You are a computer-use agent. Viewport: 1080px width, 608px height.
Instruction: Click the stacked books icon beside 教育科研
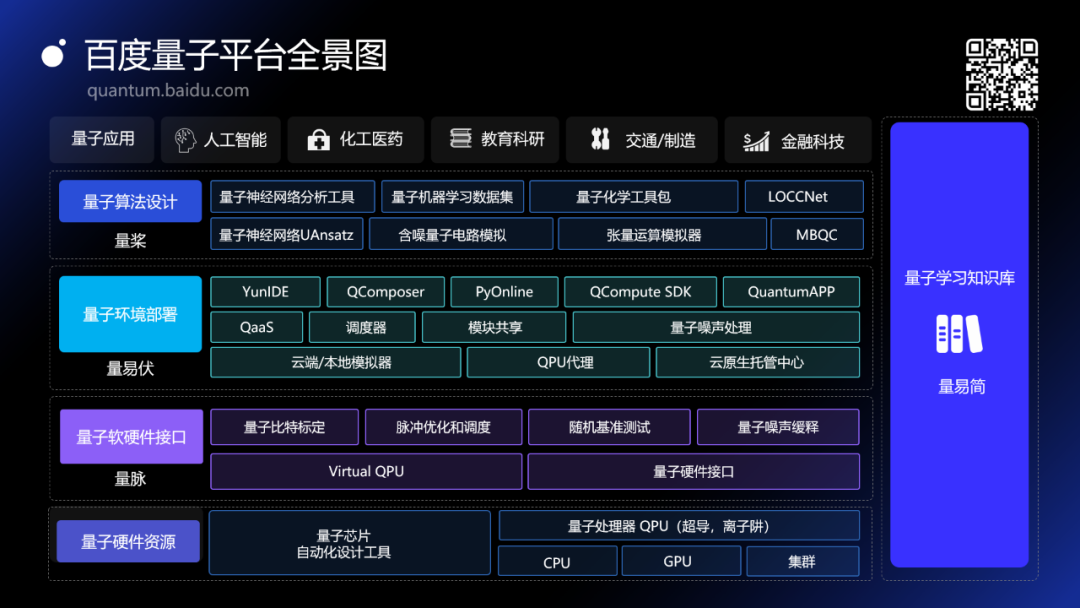460,138
